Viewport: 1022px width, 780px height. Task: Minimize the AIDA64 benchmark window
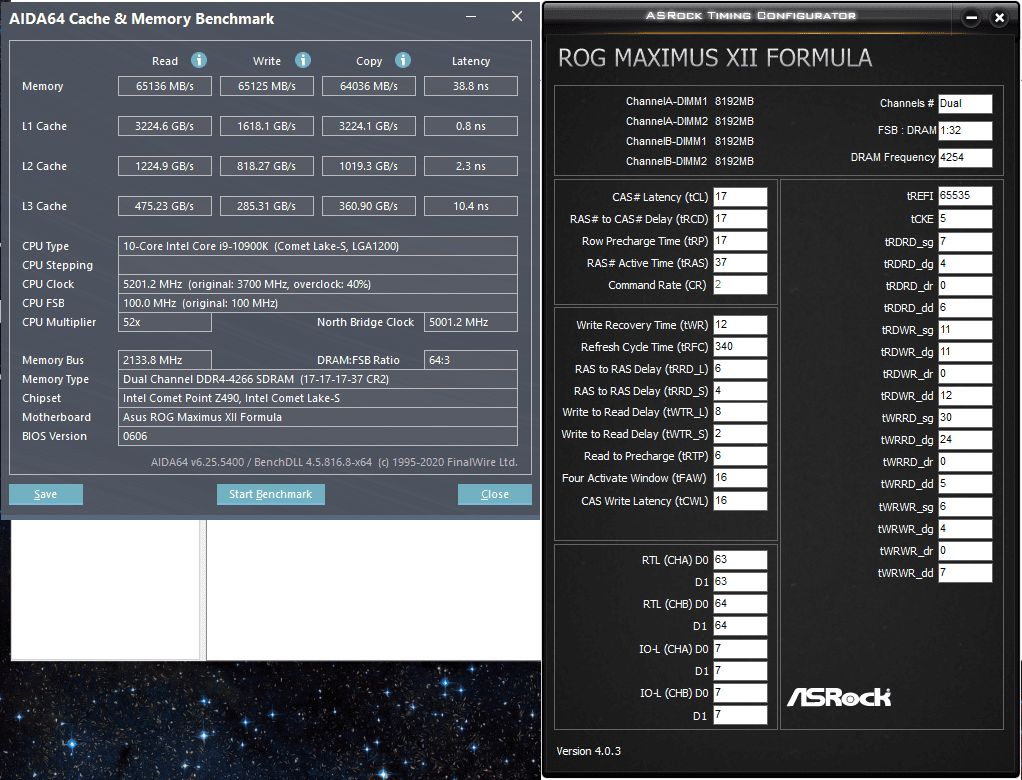tap(471, 17)
